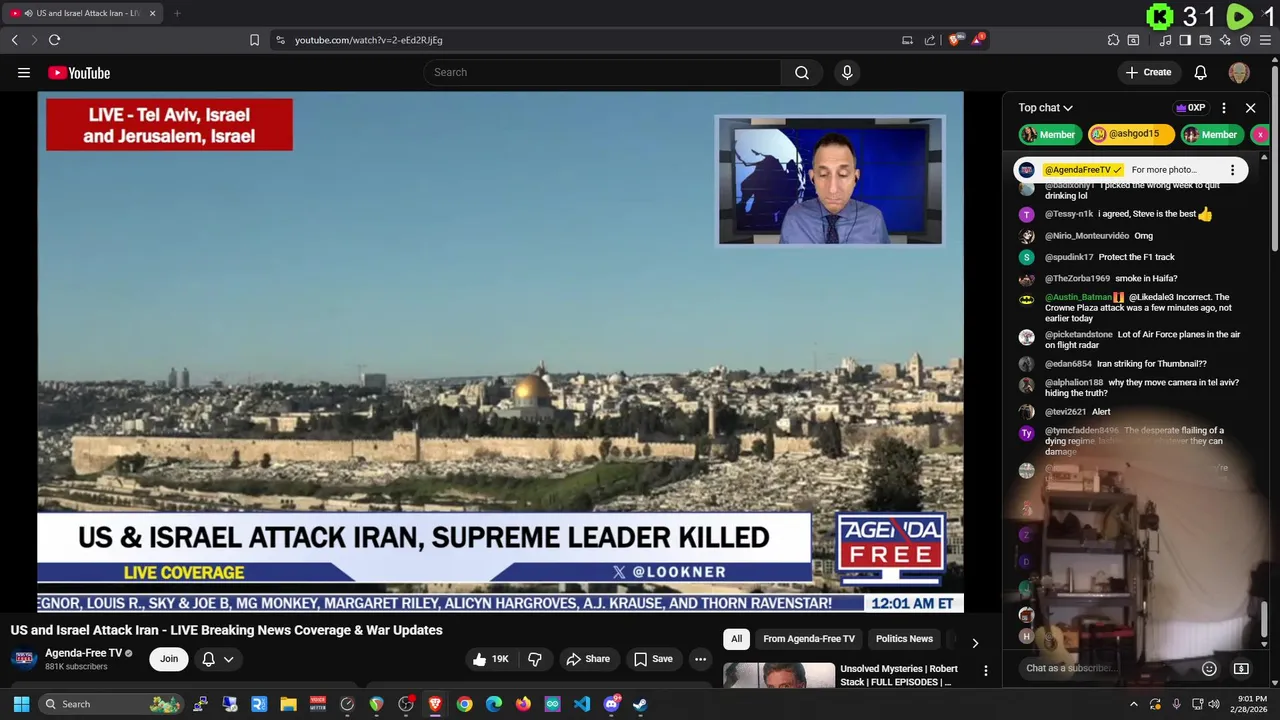This screenshot has height=720, width=1280.
Task: Show hidden system tray icons chevron
Action: click(1134, 704)
